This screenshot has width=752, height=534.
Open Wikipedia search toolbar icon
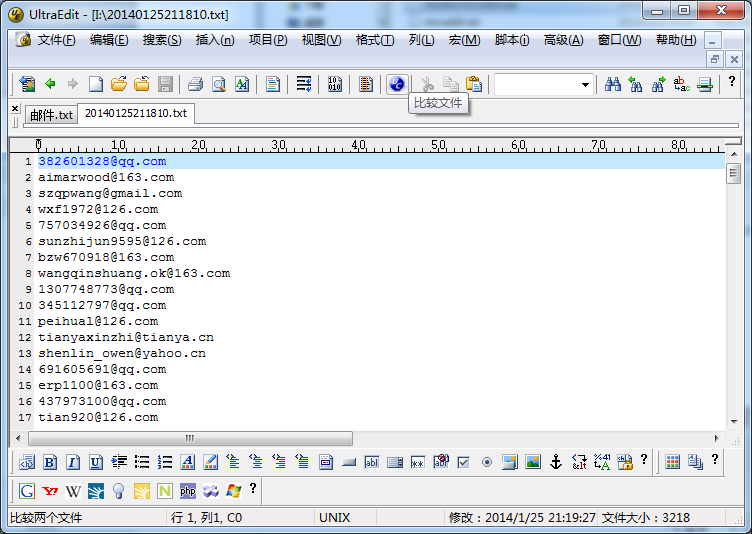(x=73, y=490)
